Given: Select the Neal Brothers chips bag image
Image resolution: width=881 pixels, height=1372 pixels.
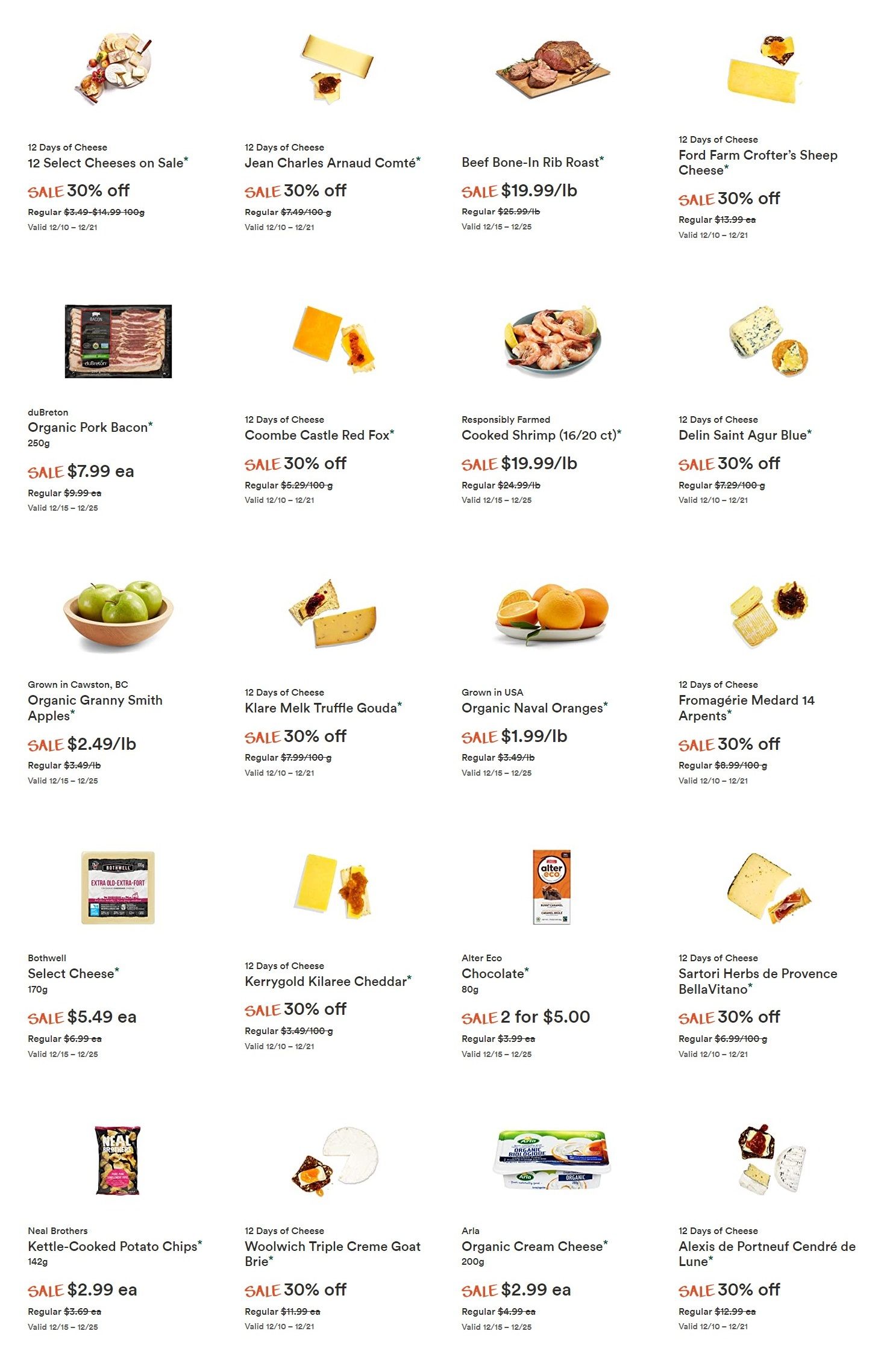Looking at the screenshot, I should (118, 1160).
